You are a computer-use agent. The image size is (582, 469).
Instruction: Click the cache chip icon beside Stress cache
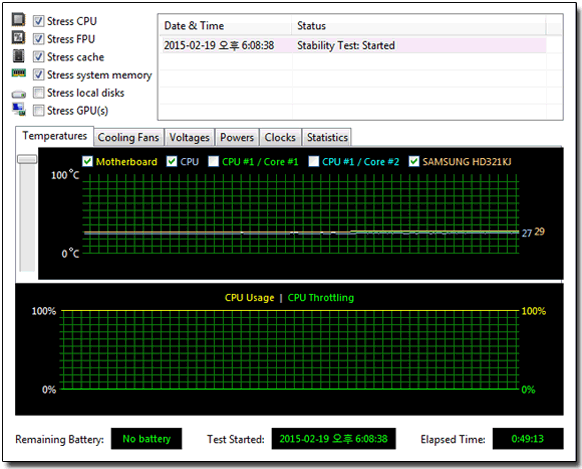[x=19, y=56]
